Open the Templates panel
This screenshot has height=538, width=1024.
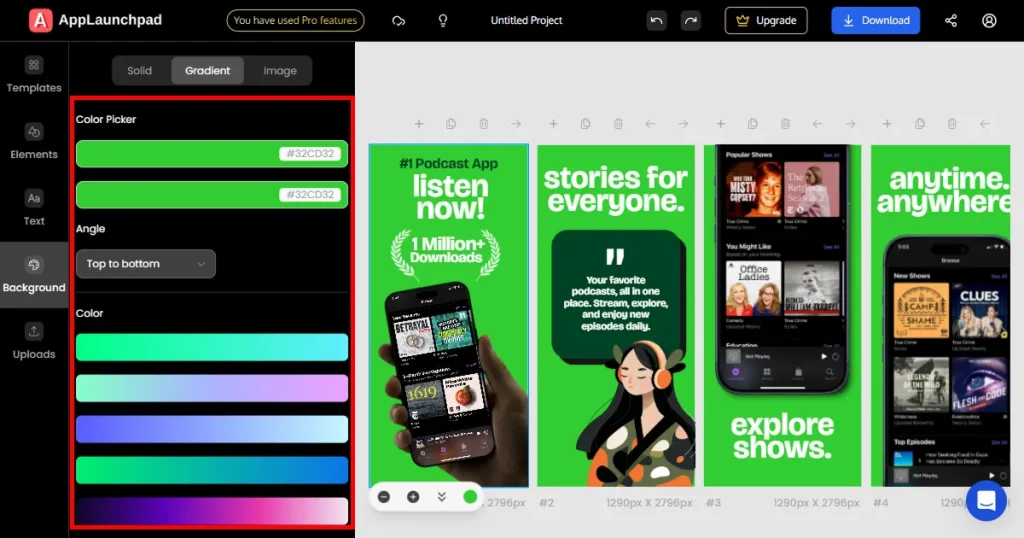tap(34, 75)
